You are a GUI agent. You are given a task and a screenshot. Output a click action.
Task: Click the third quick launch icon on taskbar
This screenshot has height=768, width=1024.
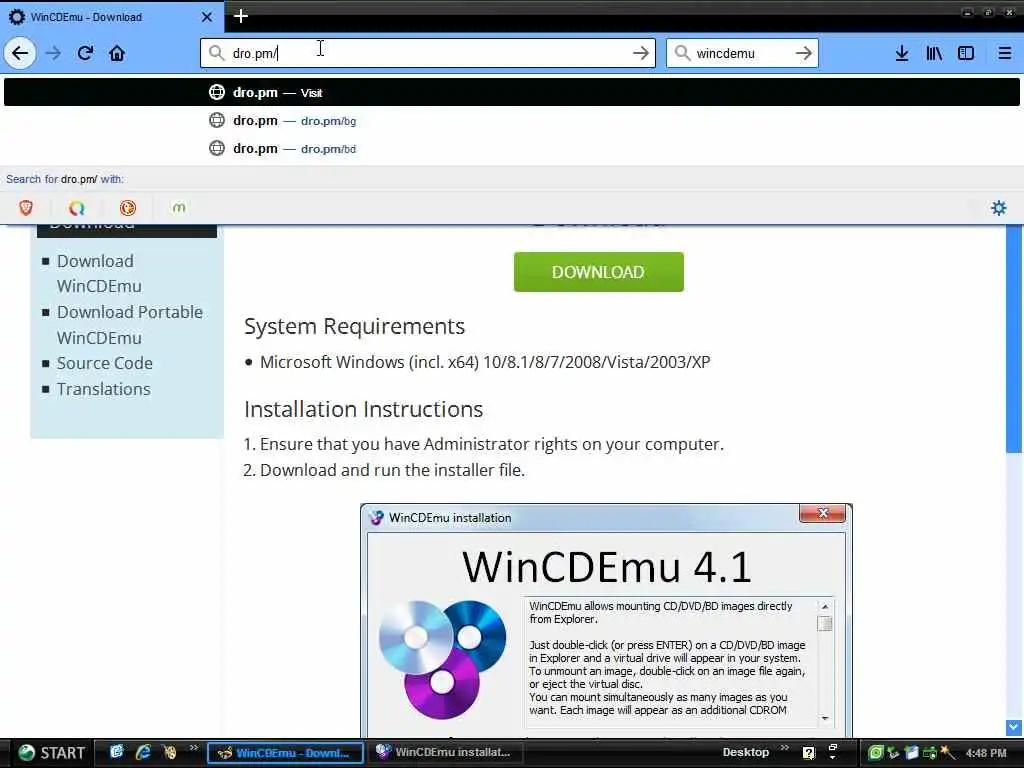pos(170,752)
